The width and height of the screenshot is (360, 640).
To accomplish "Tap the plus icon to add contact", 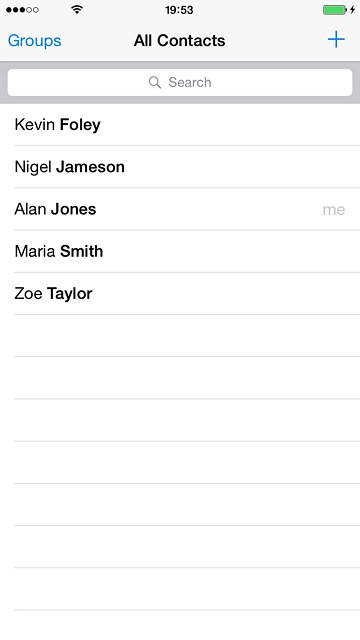I will [336, 40].
